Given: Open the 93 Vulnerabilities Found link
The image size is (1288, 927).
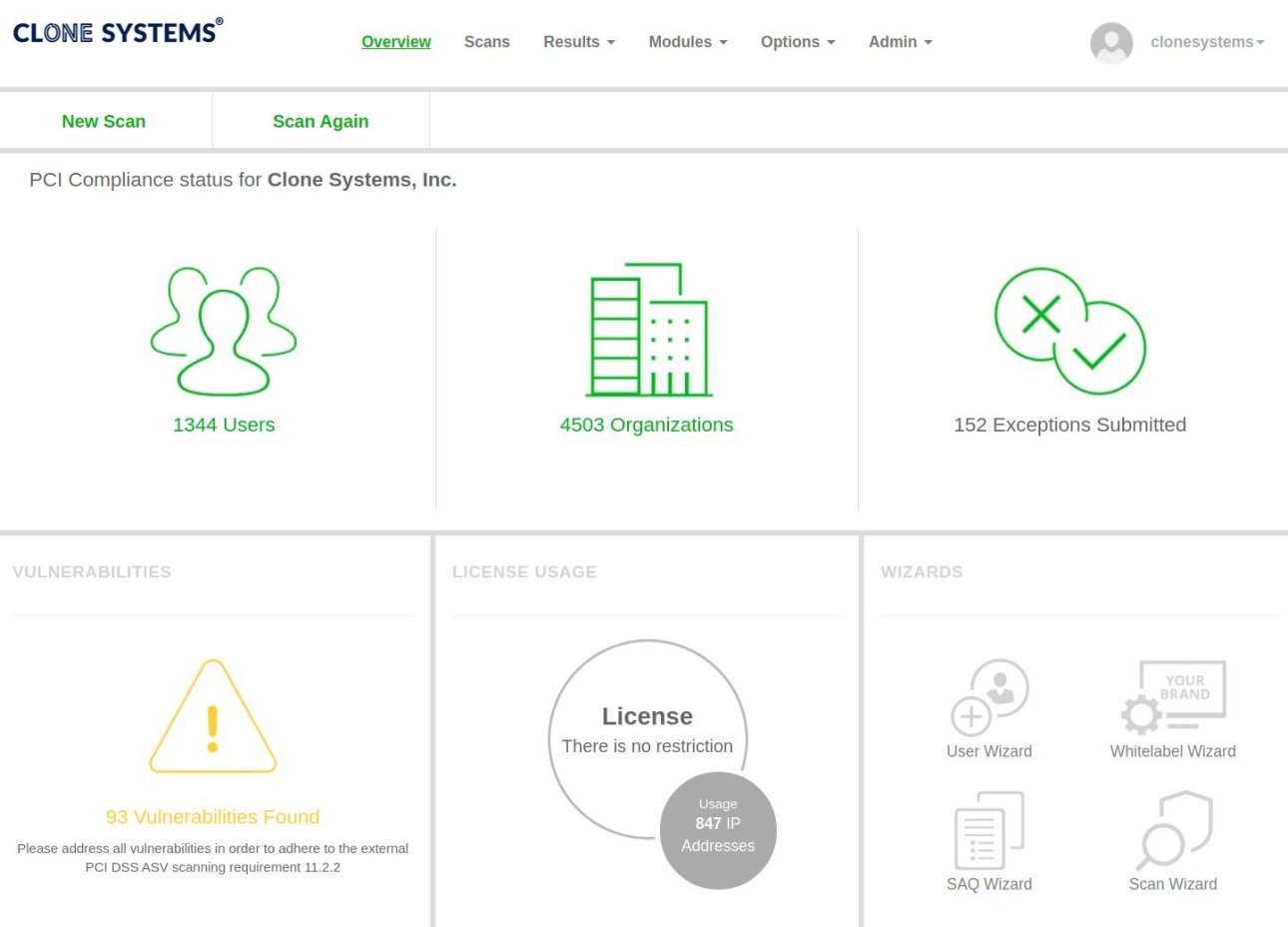Looking at the screenshot, I should coord(213,817).
